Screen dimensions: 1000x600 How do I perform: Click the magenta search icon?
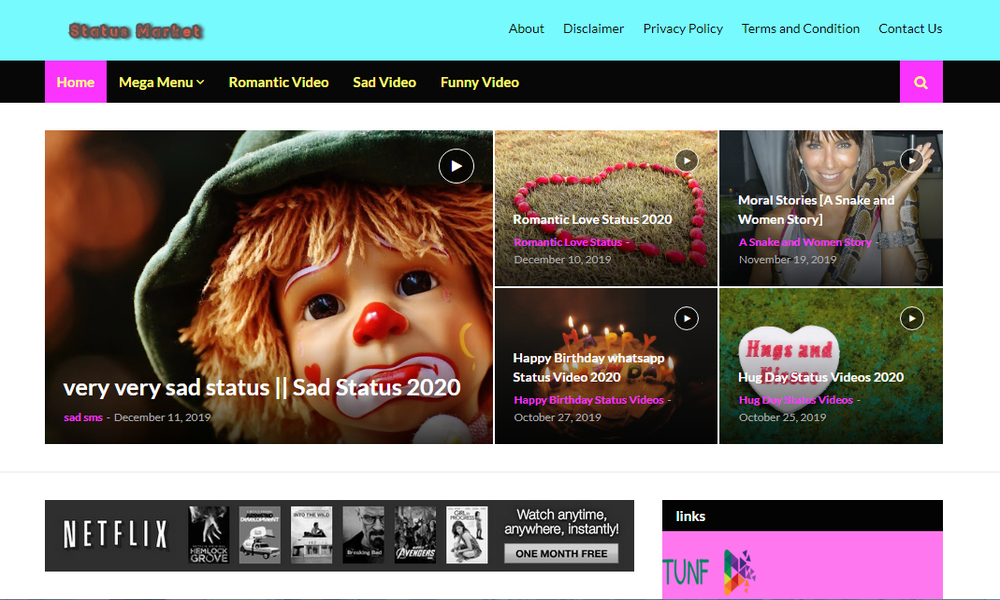921,82
